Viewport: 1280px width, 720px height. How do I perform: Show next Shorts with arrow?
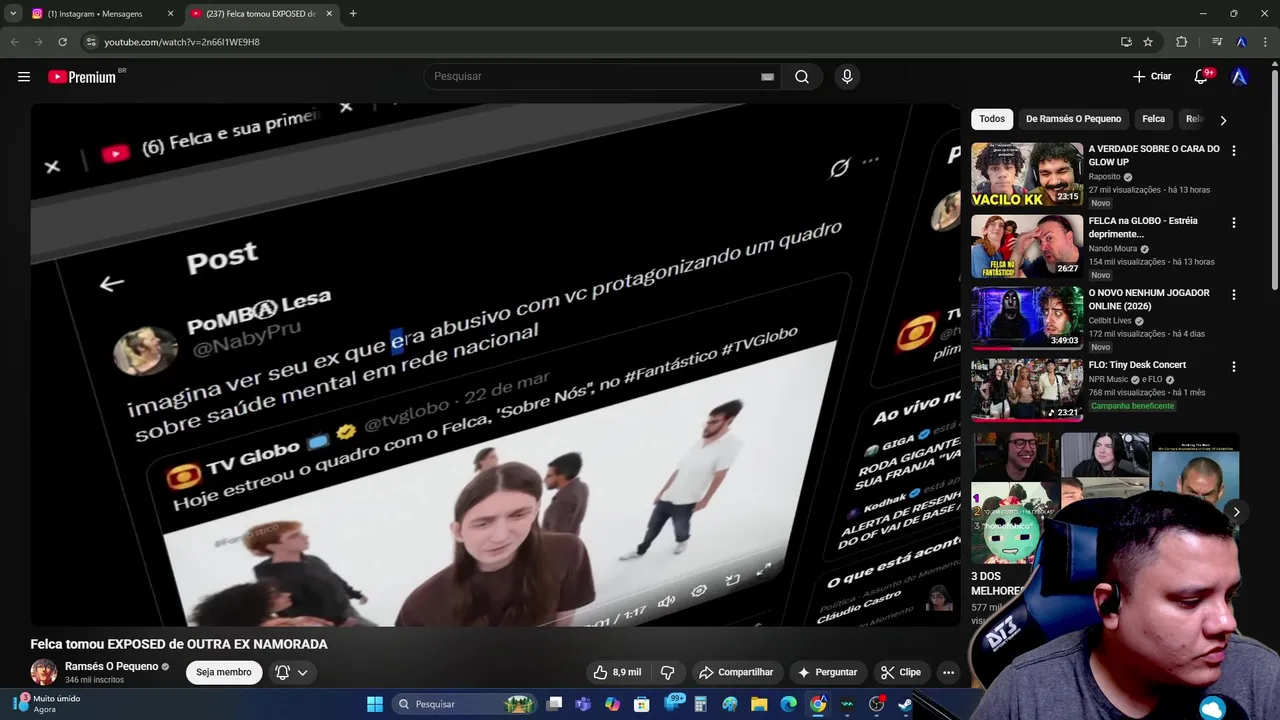tap(1236, 512)
